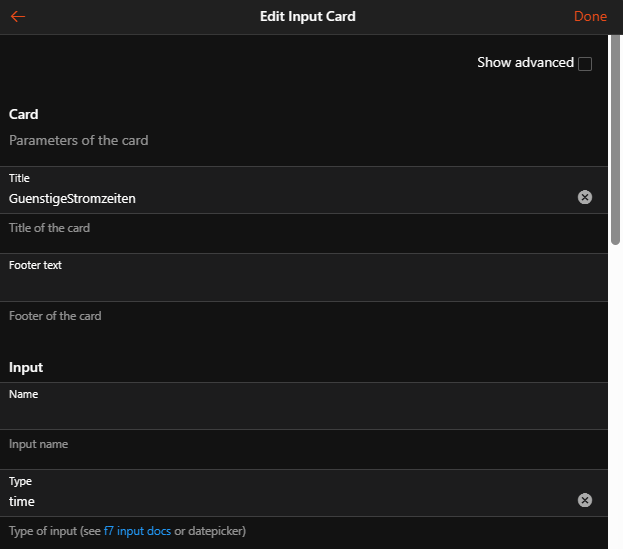The image size is (623, 549).
Task: Click the Card section header
Action: [x=24, y=115]
